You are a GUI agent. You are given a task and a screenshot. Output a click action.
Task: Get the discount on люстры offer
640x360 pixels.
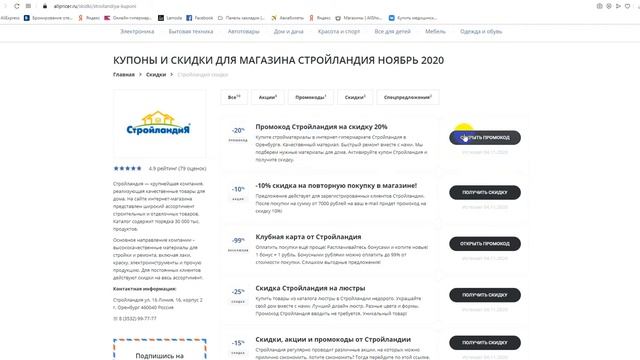485,295
